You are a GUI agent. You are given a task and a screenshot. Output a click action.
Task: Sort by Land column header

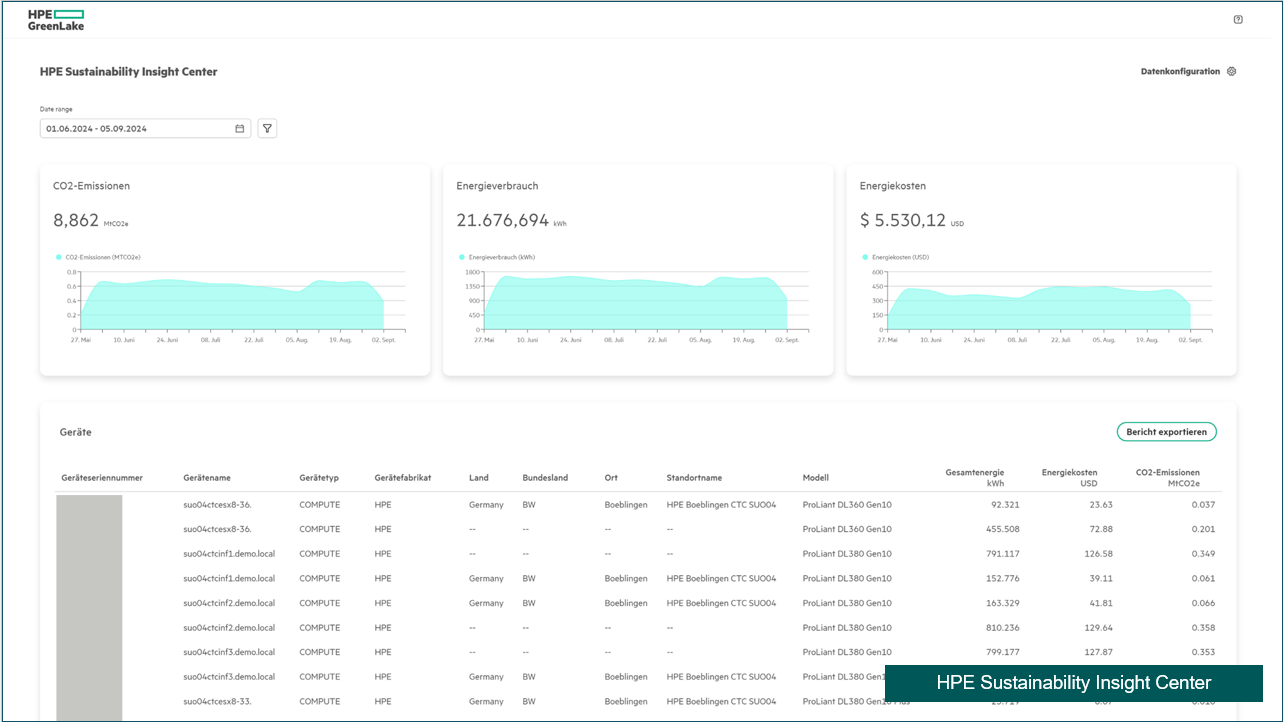[479, 478]
